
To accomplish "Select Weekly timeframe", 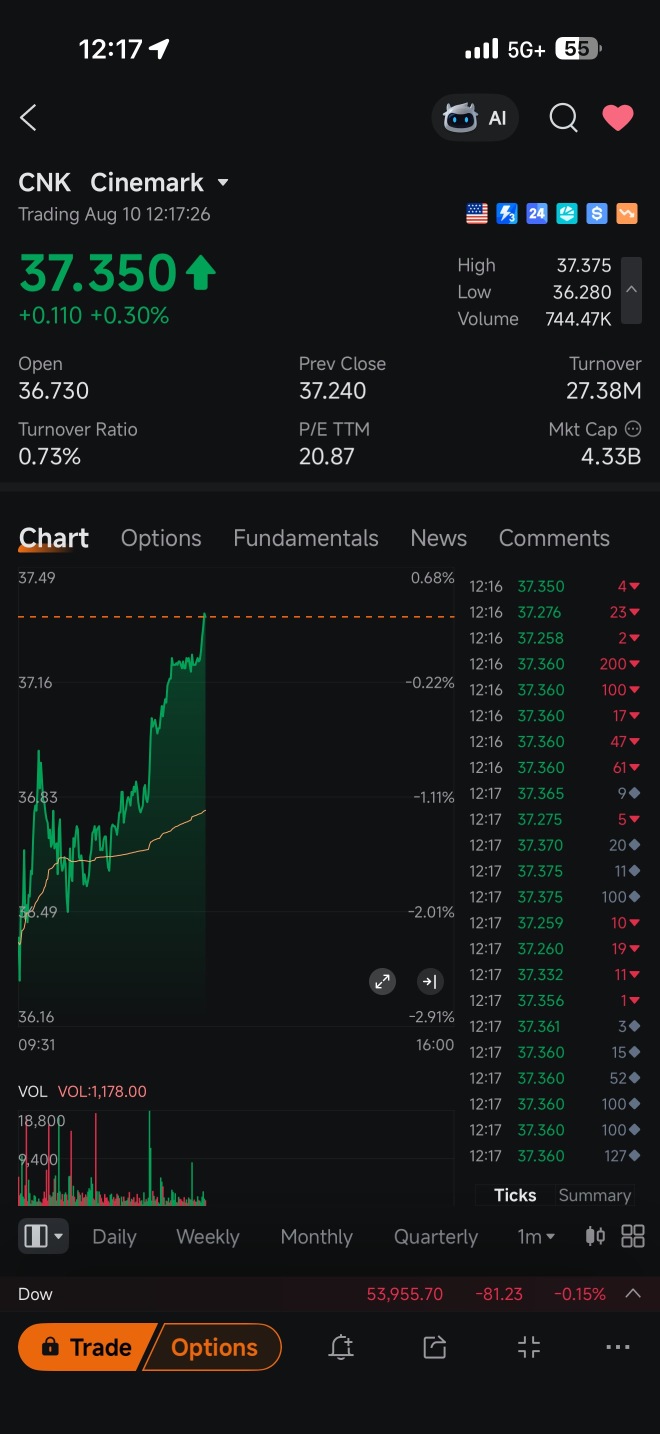I will click(x=208, y=1237).
